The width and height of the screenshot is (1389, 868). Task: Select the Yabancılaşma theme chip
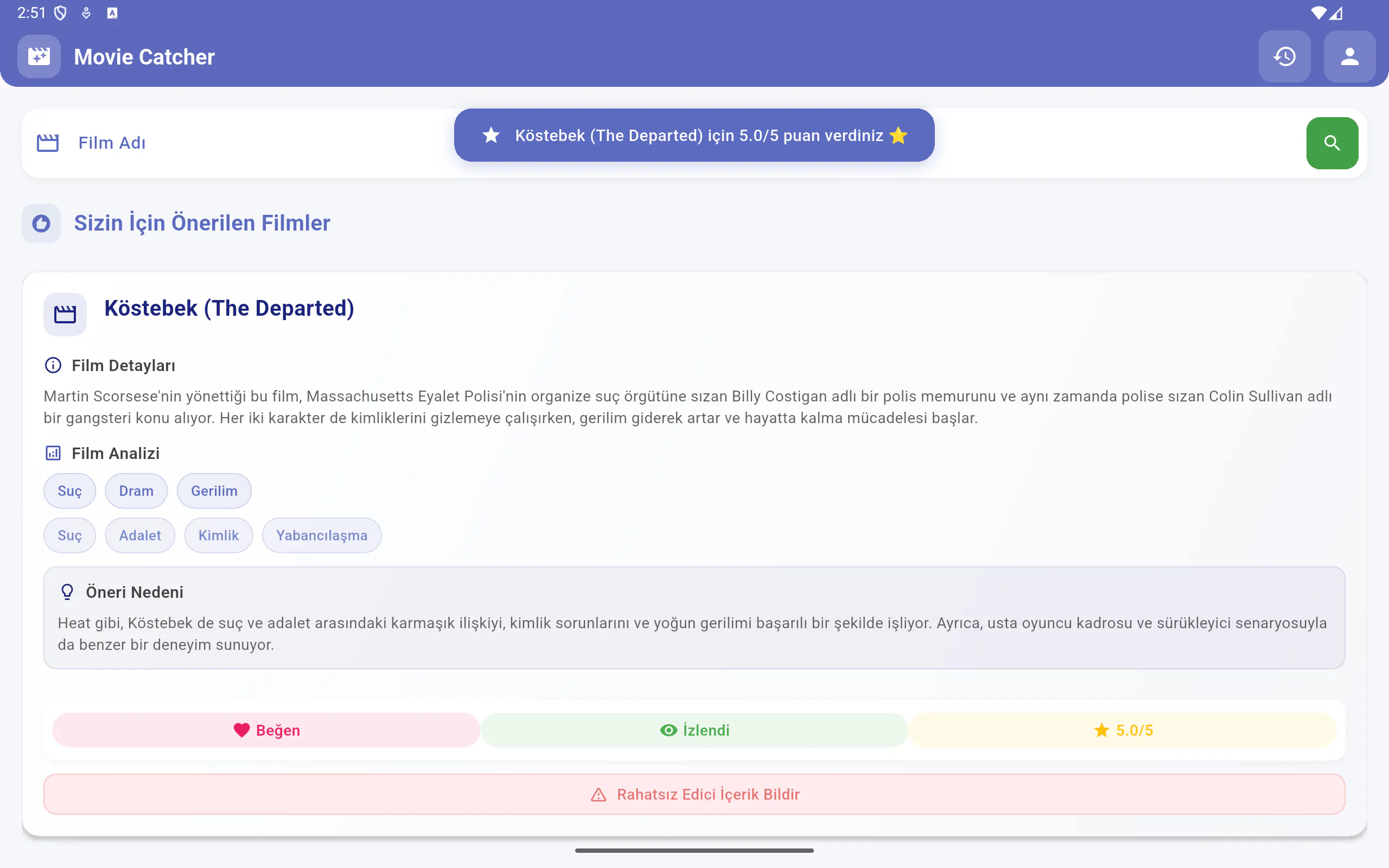[322, 535]
